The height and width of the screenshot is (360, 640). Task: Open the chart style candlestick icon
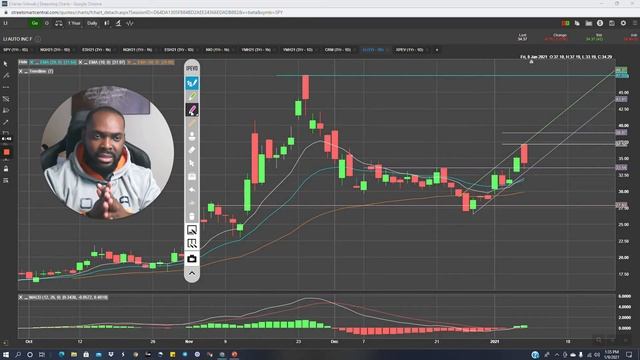107,23
